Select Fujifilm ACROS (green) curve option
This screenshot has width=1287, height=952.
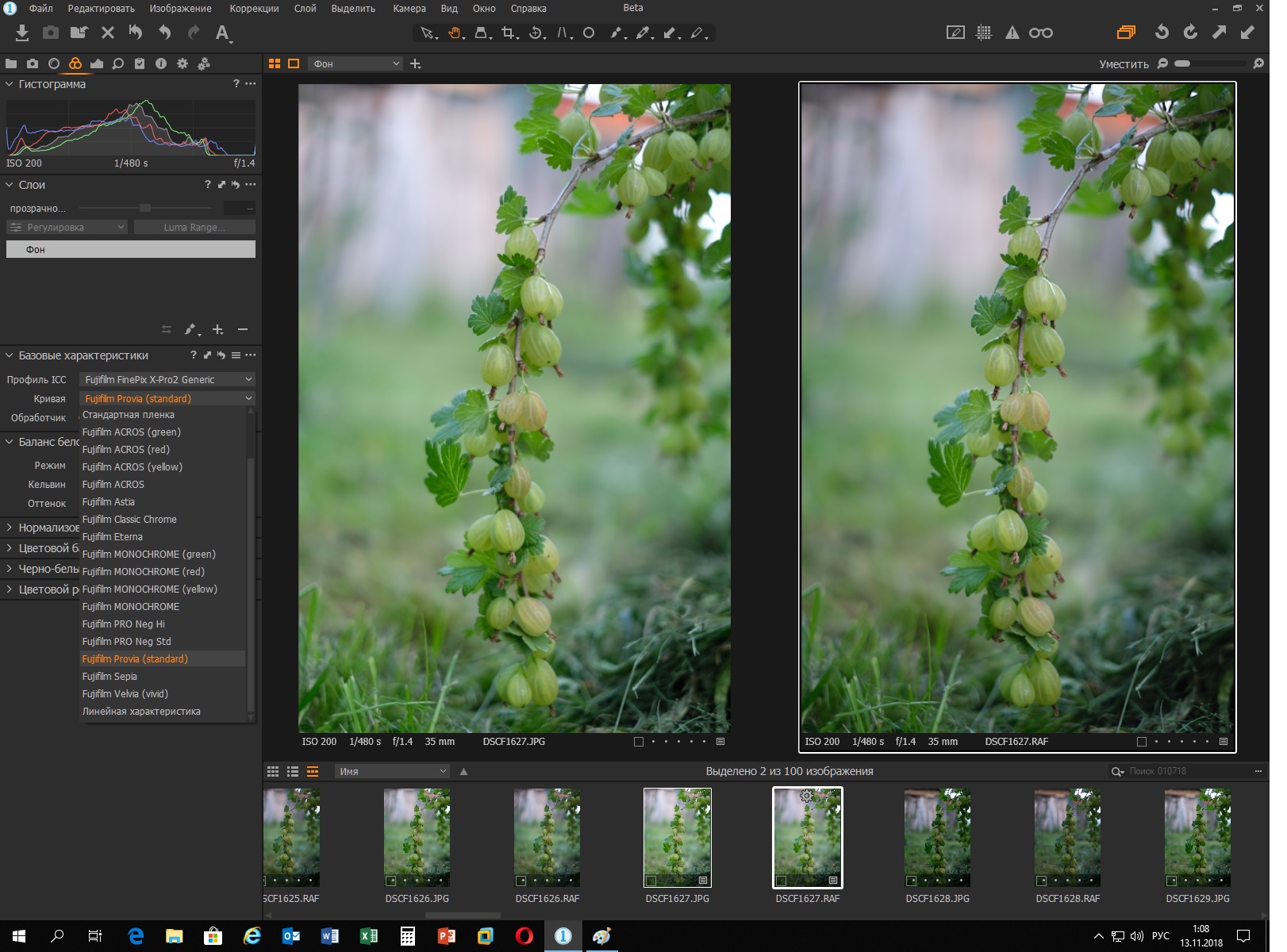[163, 432]
